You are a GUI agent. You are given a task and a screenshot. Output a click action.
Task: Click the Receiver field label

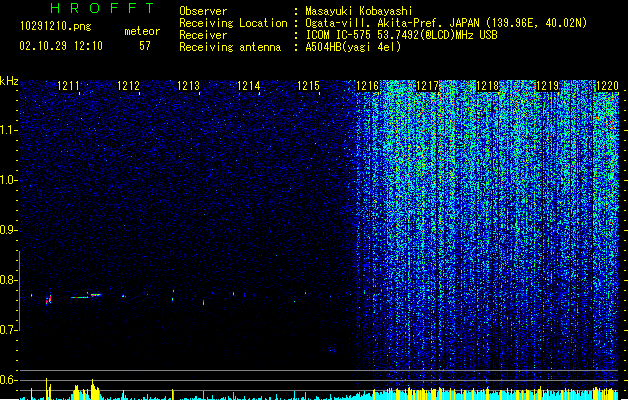pos(203,35)
